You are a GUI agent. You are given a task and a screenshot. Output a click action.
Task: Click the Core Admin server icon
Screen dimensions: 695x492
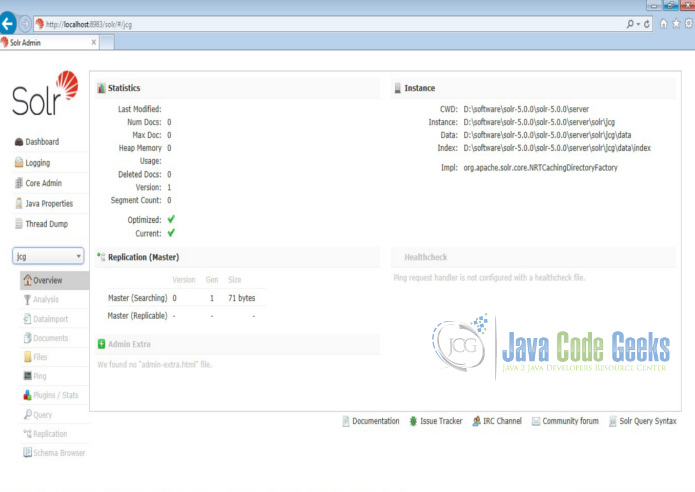(x=19, y=183)
